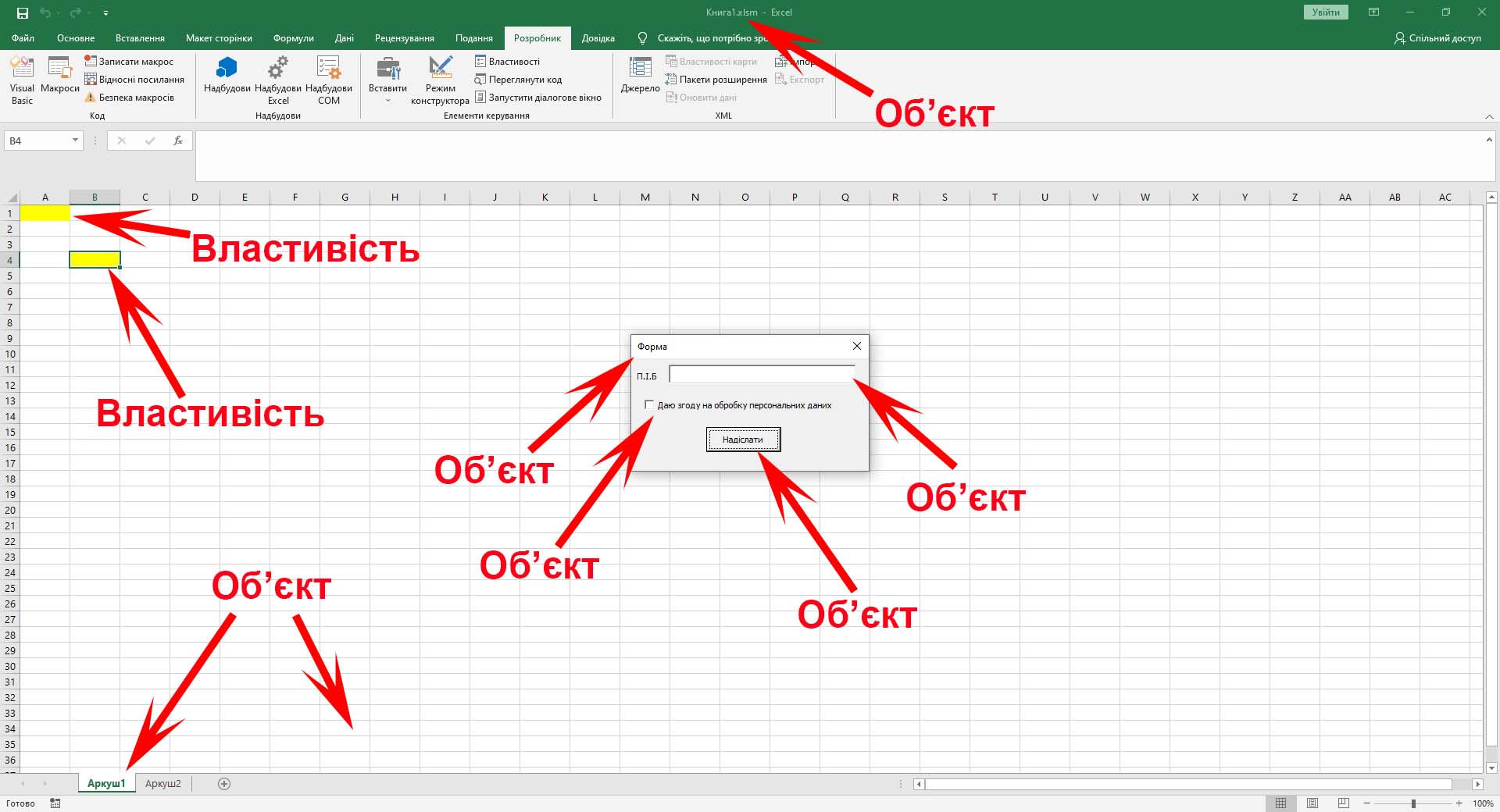Close the Форма dialog

point(856,346)
